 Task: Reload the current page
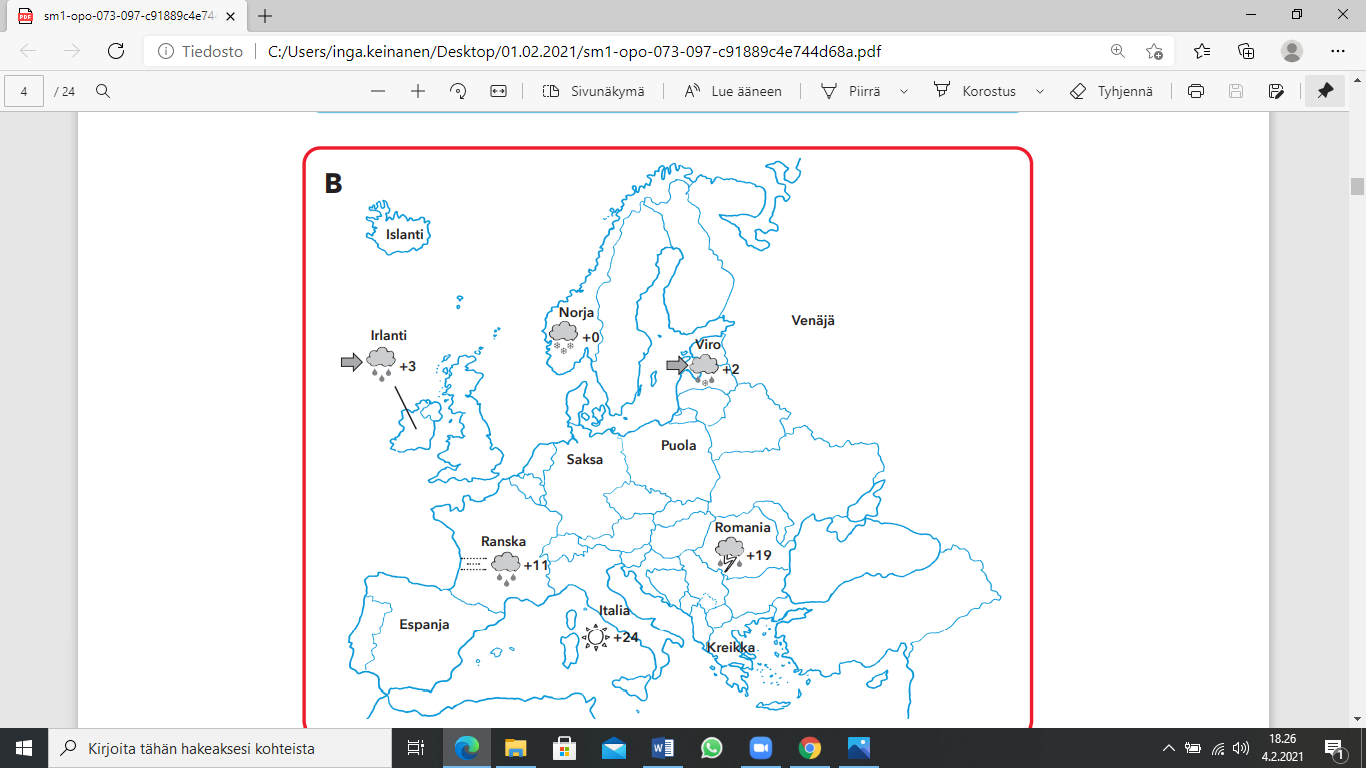coord(116,51)
